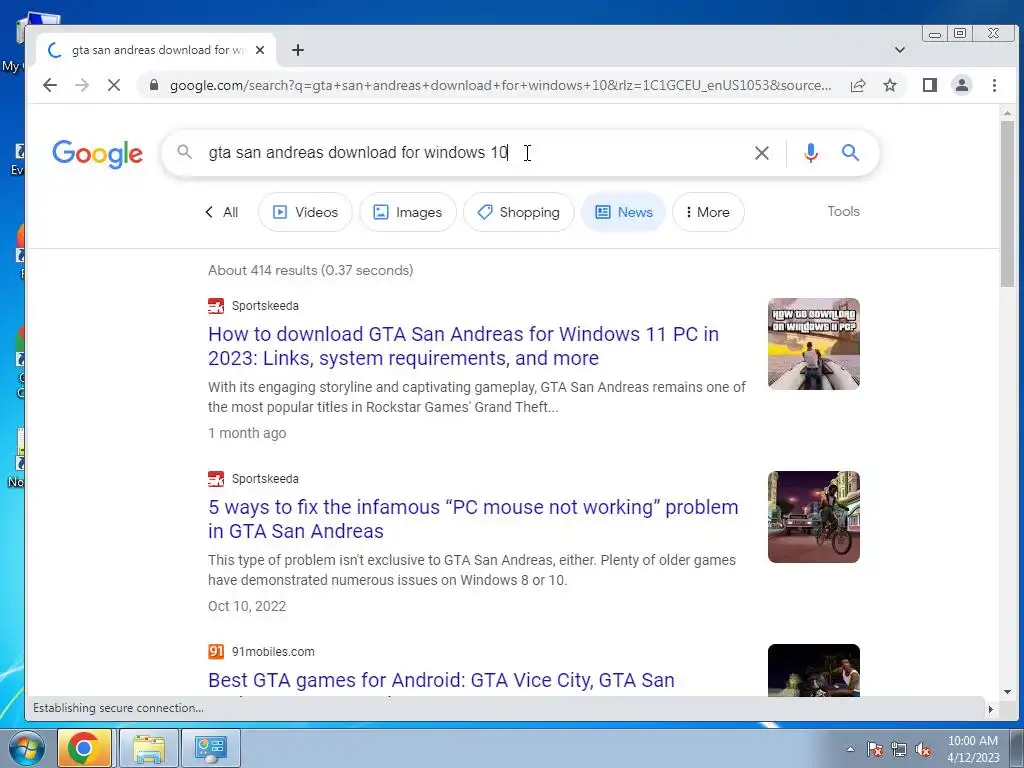
Task: Click the address bar URL
Action: click(500, 85)
